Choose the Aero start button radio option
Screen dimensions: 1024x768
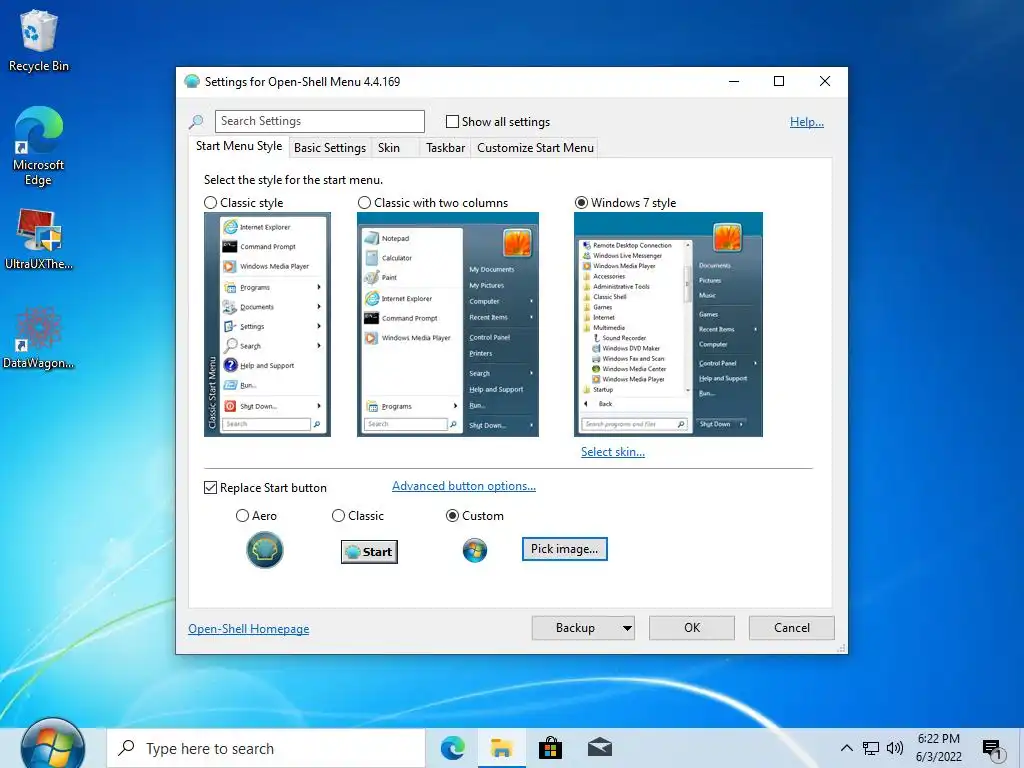tap(242, 516)
